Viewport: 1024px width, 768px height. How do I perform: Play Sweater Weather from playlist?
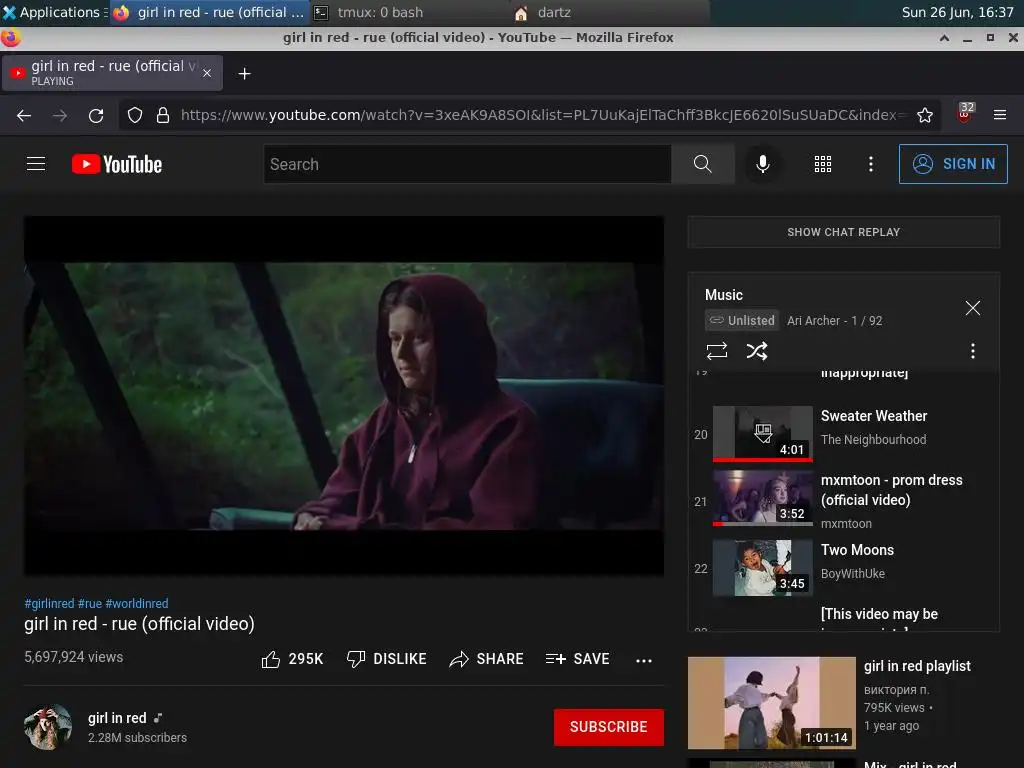(x=762, y=434)
